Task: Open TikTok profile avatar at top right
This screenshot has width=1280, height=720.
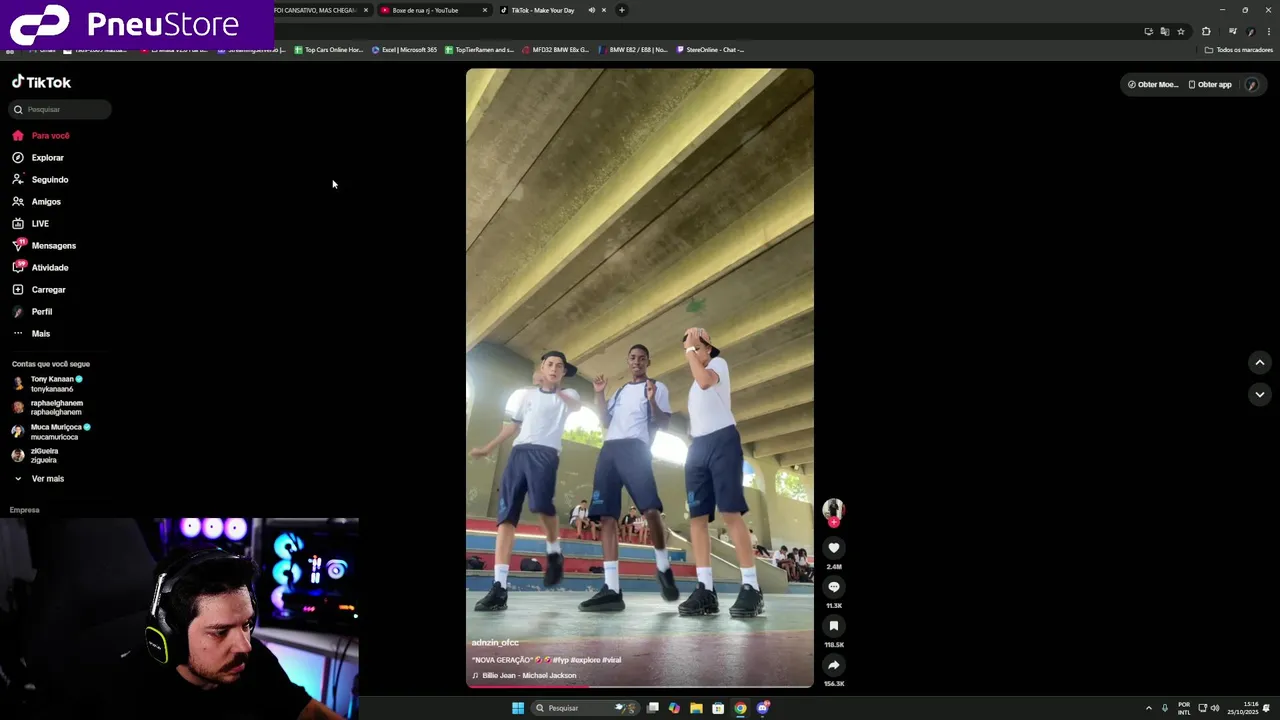Action: pos(1251,84)
